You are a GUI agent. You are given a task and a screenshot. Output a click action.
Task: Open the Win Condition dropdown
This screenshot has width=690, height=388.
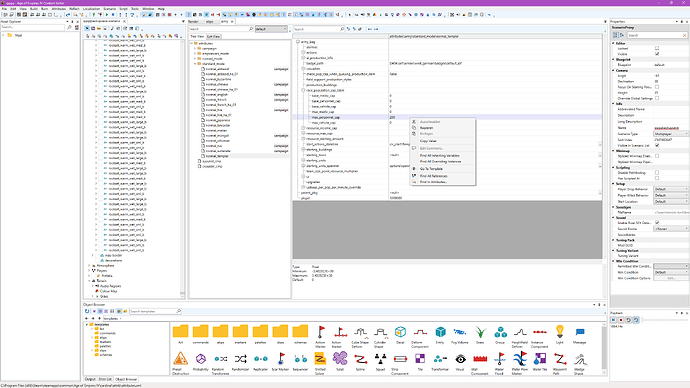click(x=671, y=272)
